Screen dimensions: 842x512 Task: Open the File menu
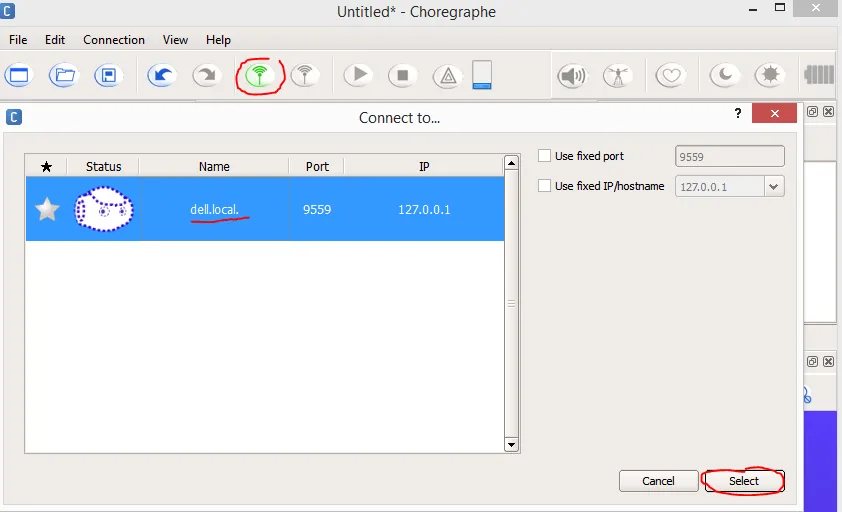point(18,40)
